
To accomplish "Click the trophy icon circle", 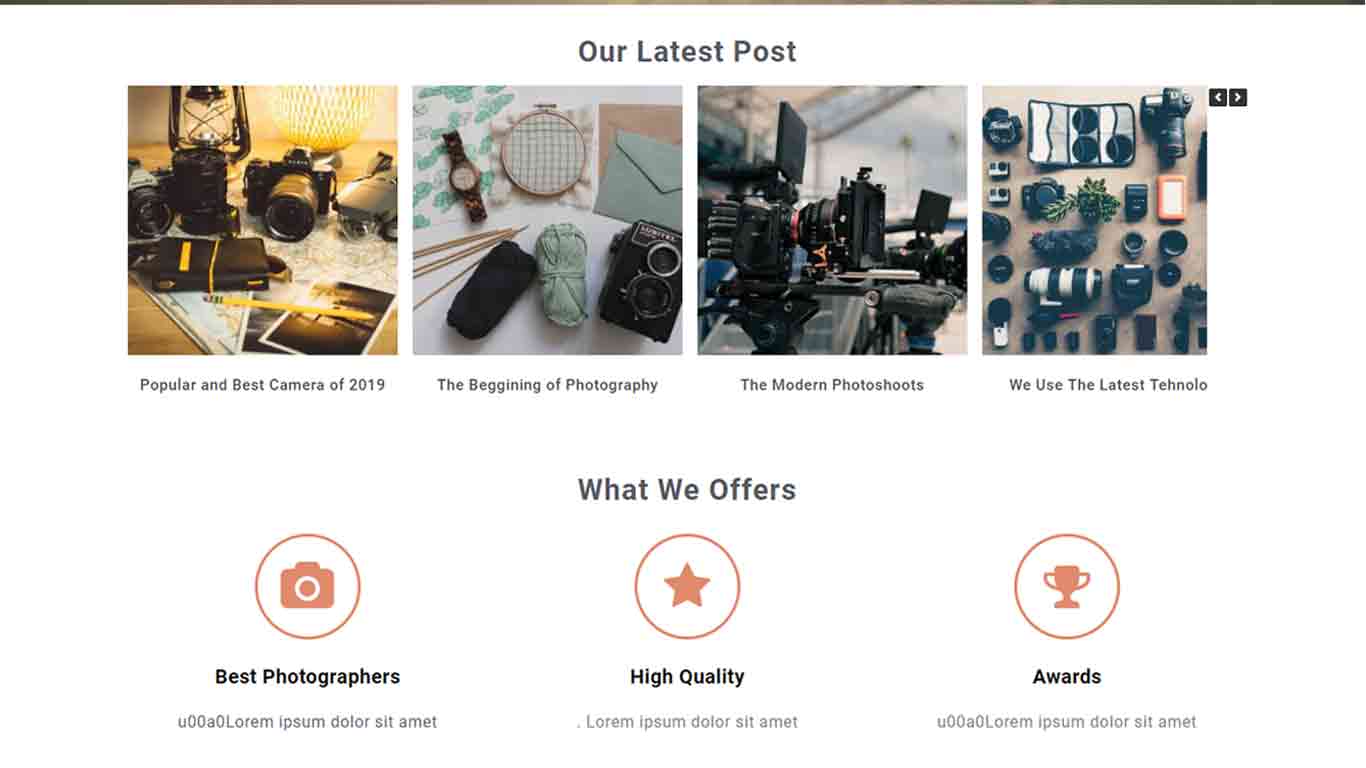I will click(x=1067, y=586).
